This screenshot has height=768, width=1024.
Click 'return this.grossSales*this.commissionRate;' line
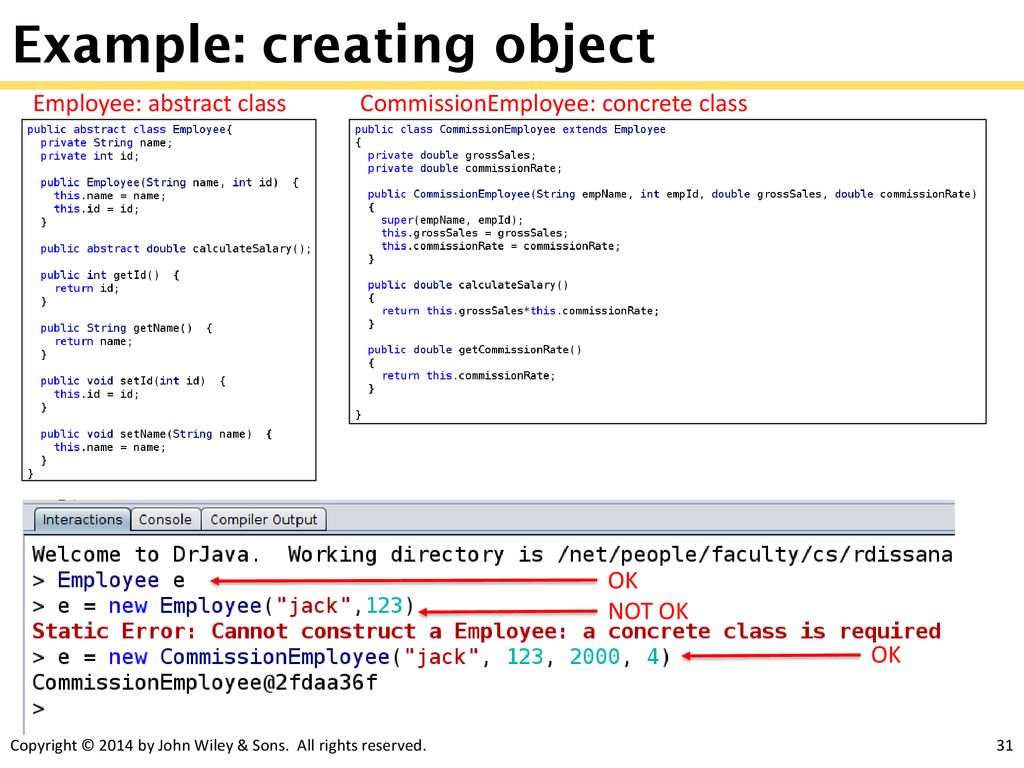tap(520, 311)
